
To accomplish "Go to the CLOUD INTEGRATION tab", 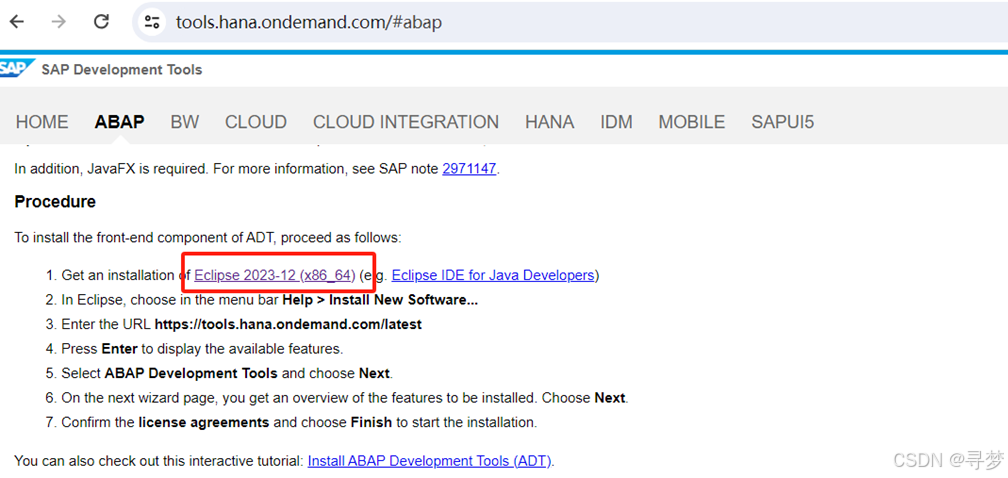I will [406, 122].
